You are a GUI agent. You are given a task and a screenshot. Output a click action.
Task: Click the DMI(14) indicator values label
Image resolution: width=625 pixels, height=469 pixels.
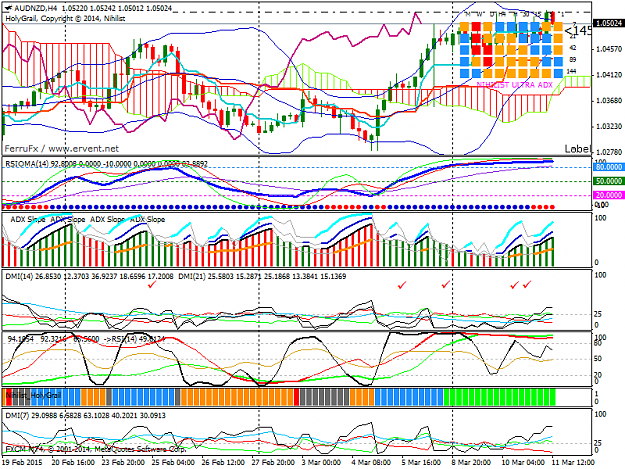pos(89,276)
